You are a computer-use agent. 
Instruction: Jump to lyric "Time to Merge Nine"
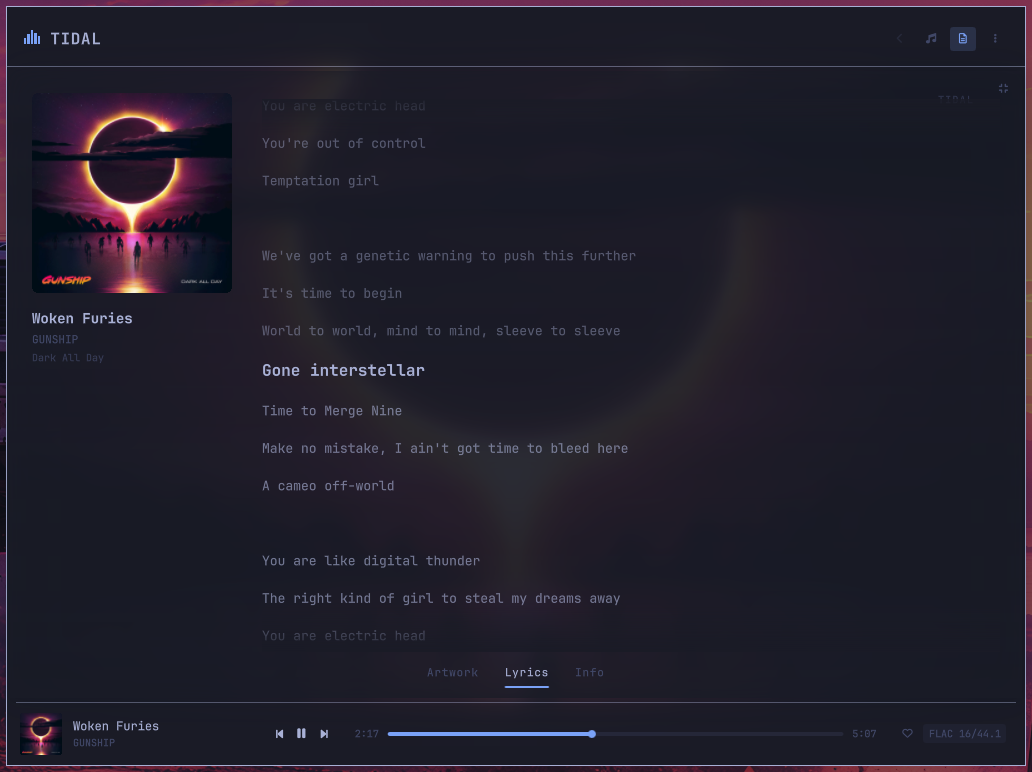pos(332,411)
